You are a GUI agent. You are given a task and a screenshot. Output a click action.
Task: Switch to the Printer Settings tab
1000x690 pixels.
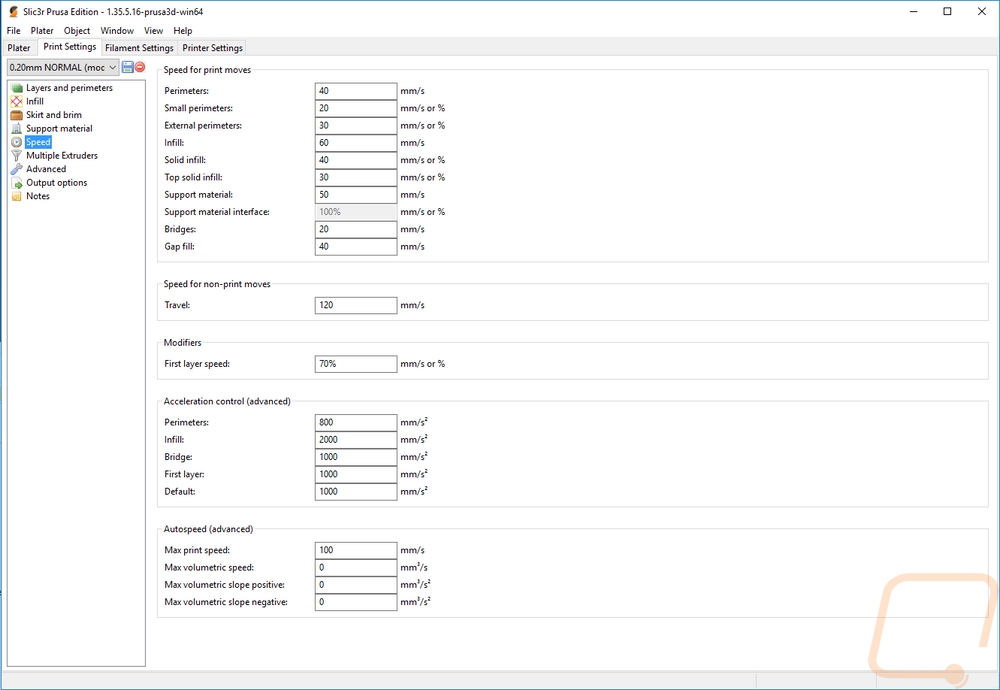pyautogui.click(x=212, y=48)
